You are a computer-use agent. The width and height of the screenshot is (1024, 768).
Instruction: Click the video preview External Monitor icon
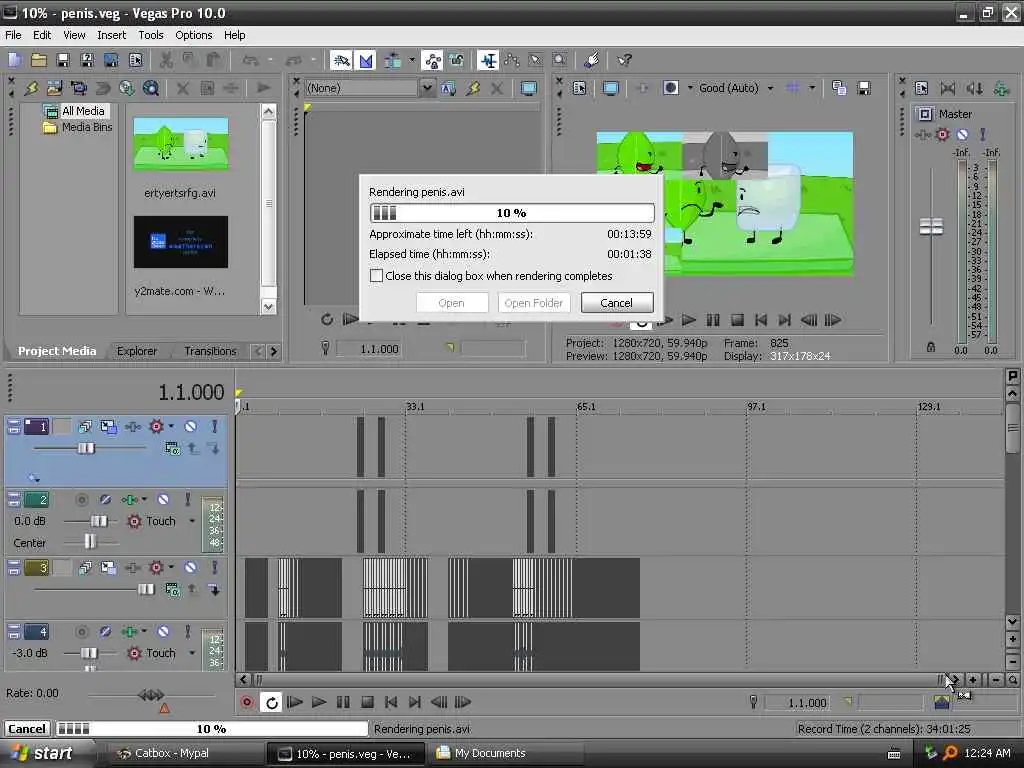tap(610, 88)
